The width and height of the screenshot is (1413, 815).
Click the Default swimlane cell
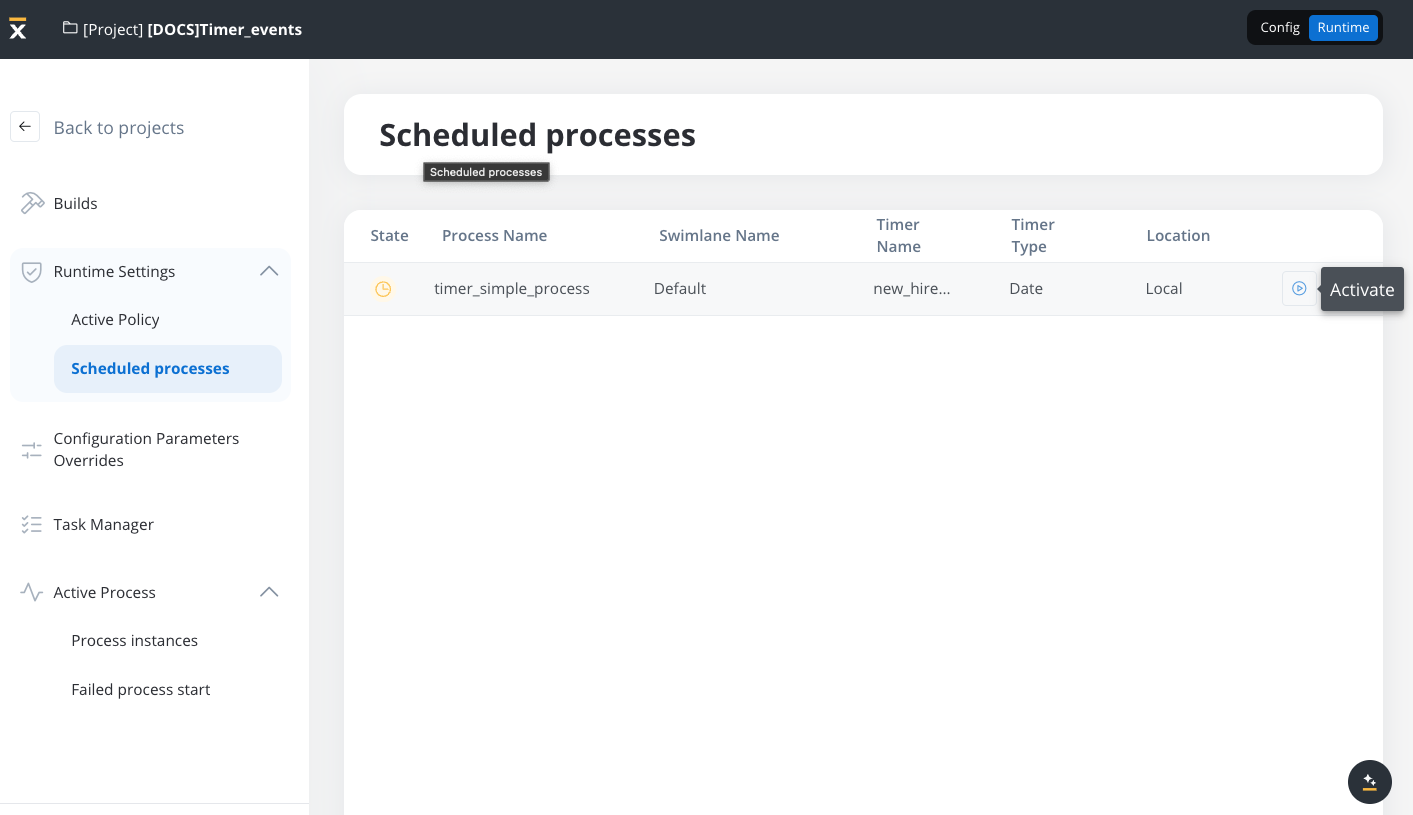pos(680,289)
